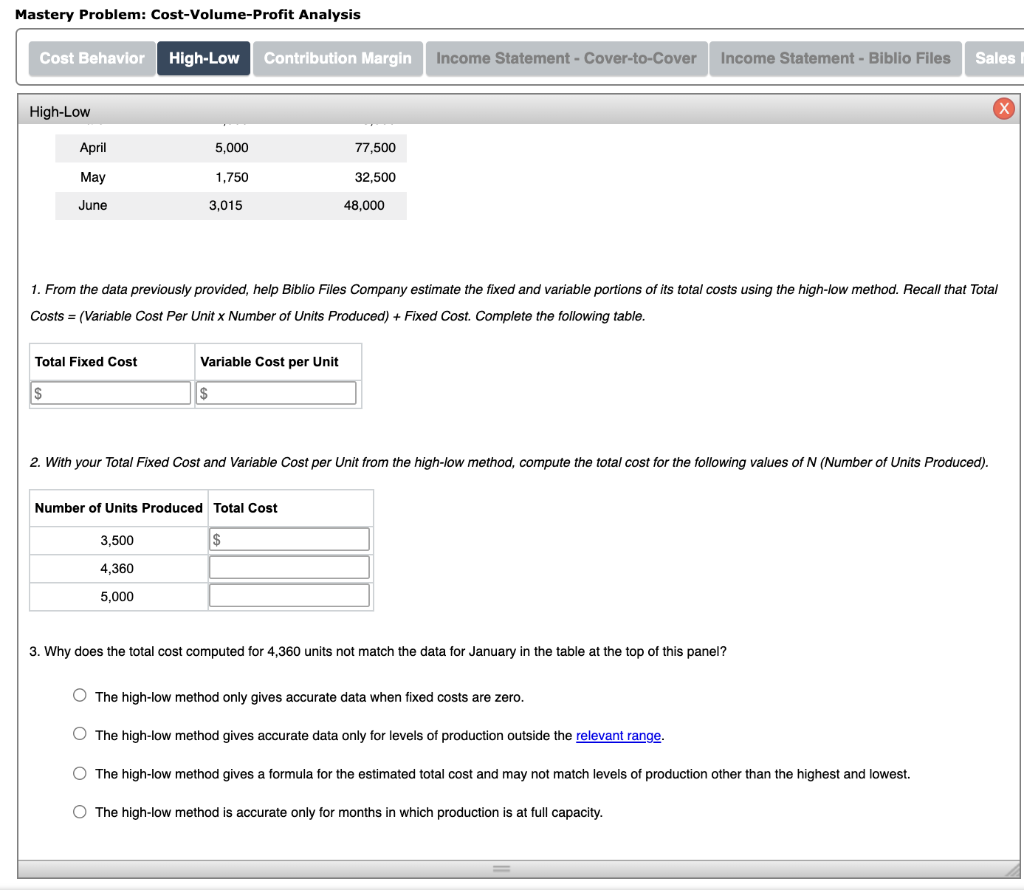
Task: Select option about estimated total cost formula
Action: pyautogui.click(x=80, y=774)
